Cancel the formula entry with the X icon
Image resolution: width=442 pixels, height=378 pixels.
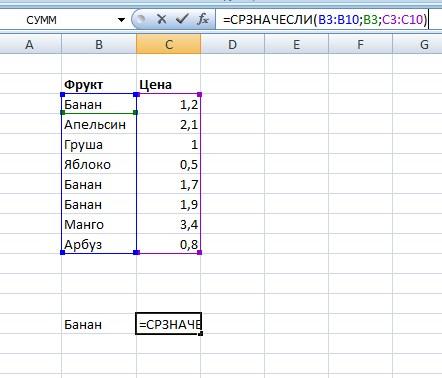point(161,19)
